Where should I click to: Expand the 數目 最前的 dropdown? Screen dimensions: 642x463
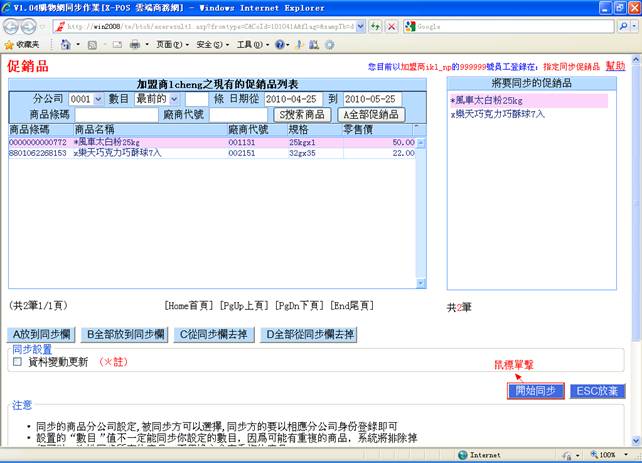coord(157,99)
